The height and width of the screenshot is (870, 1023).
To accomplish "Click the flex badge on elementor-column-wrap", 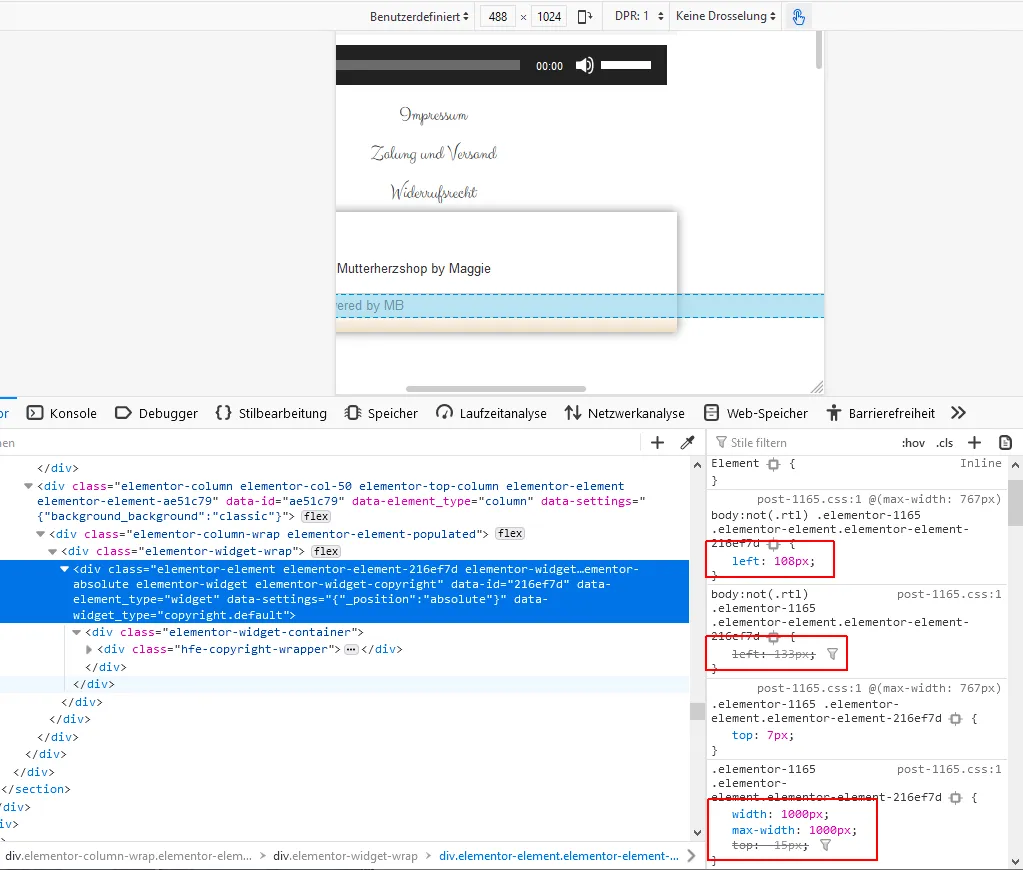I will pos(510,534).
